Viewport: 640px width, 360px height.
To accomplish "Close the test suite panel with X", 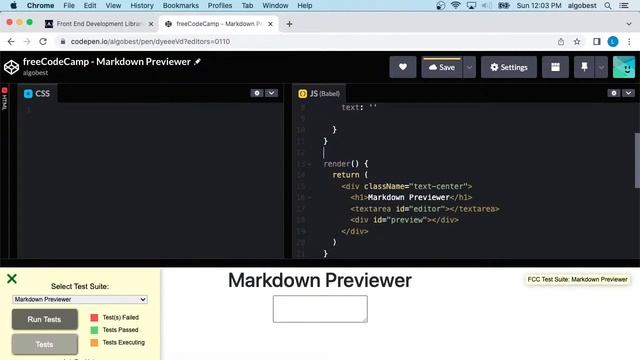I will [12, 279].
